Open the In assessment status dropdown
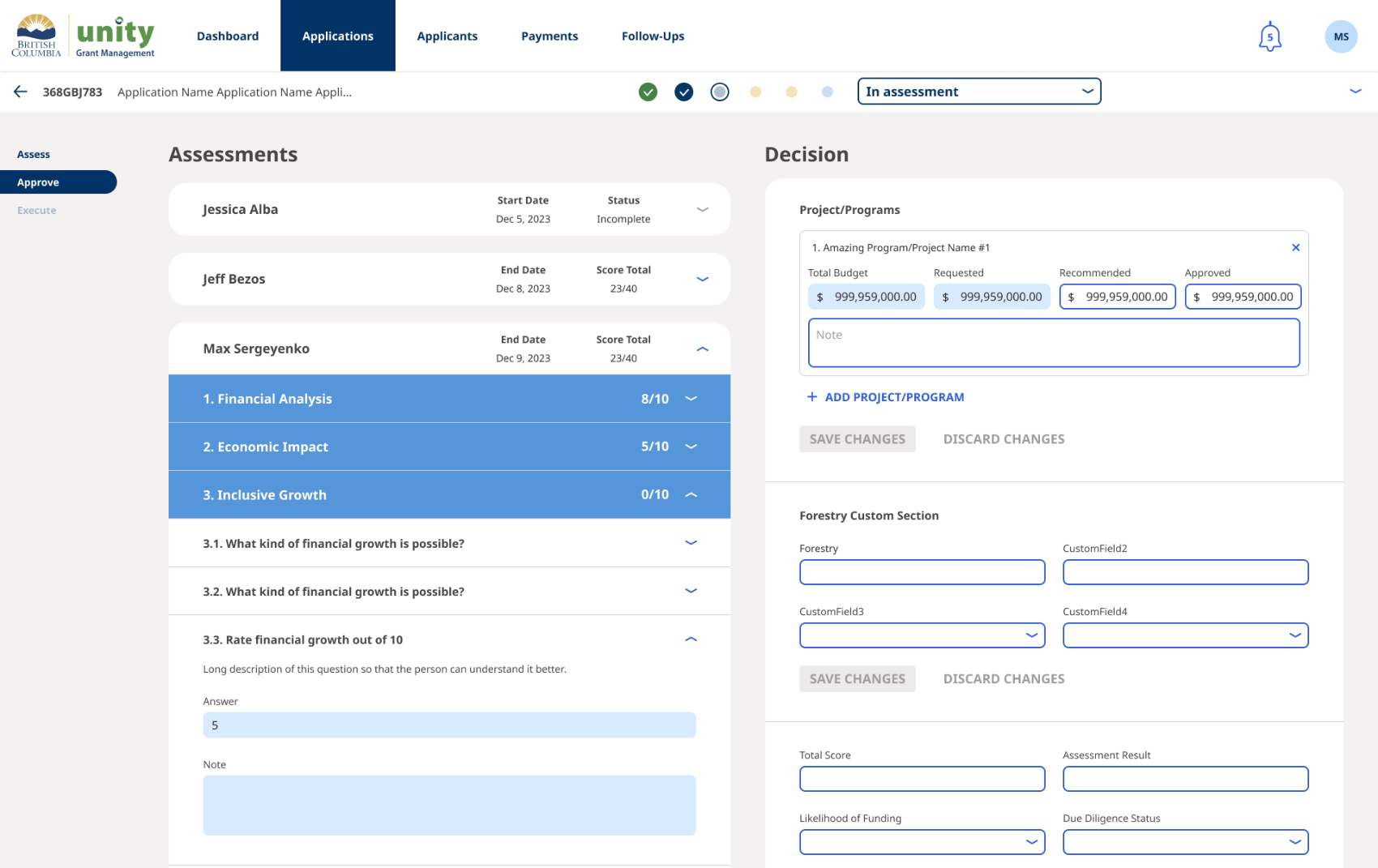1378x868 pixels. [x=978, y=92]
